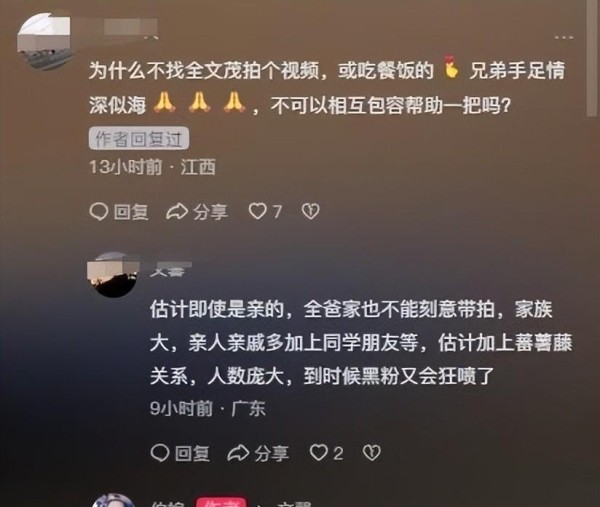This screenshot has width=600, height=507.
Task: Click reply bubble icon on Guangdong reply
Action: pyautogui.click(x=160, y=453)
